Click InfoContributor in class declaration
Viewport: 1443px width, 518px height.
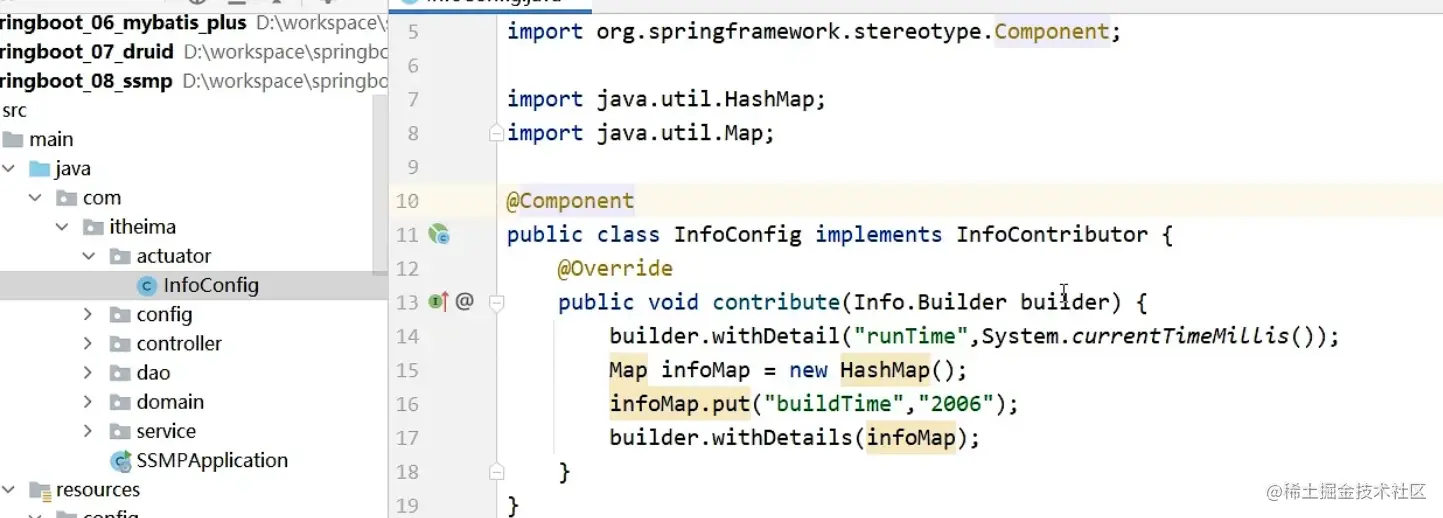1051,235
